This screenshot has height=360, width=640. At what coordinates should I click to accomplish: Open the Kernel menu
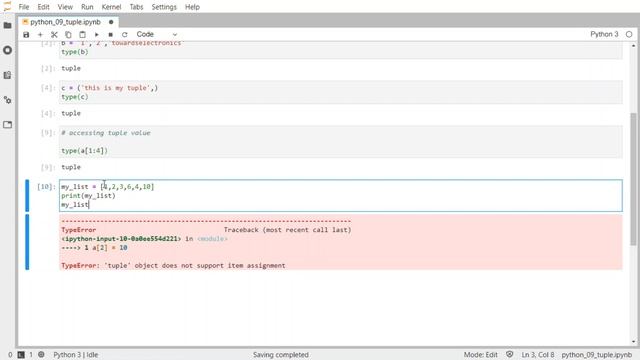coord(111,7)
